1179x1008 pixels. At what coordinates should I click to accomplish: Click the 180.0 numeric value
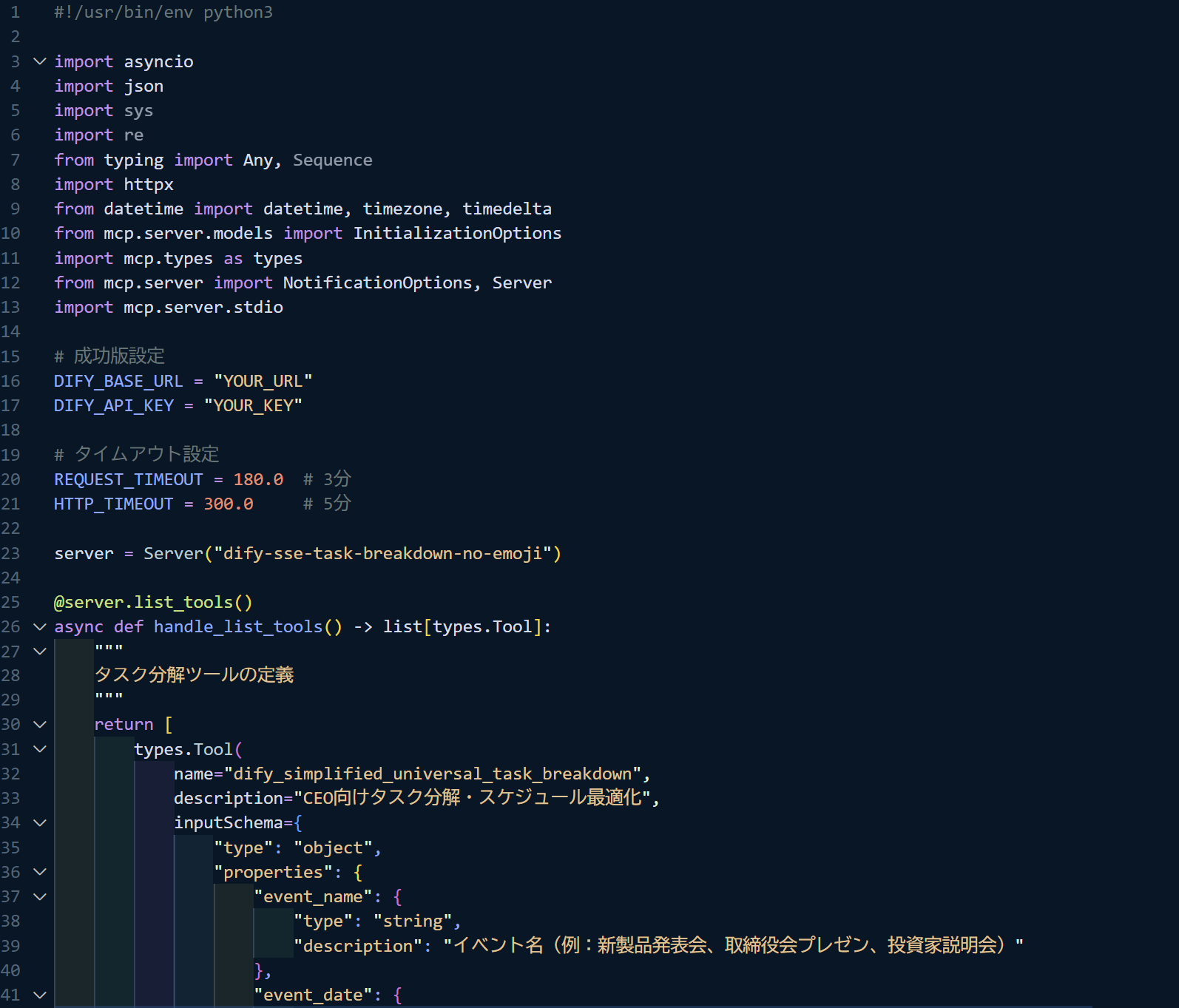click(x=258, y=479)
